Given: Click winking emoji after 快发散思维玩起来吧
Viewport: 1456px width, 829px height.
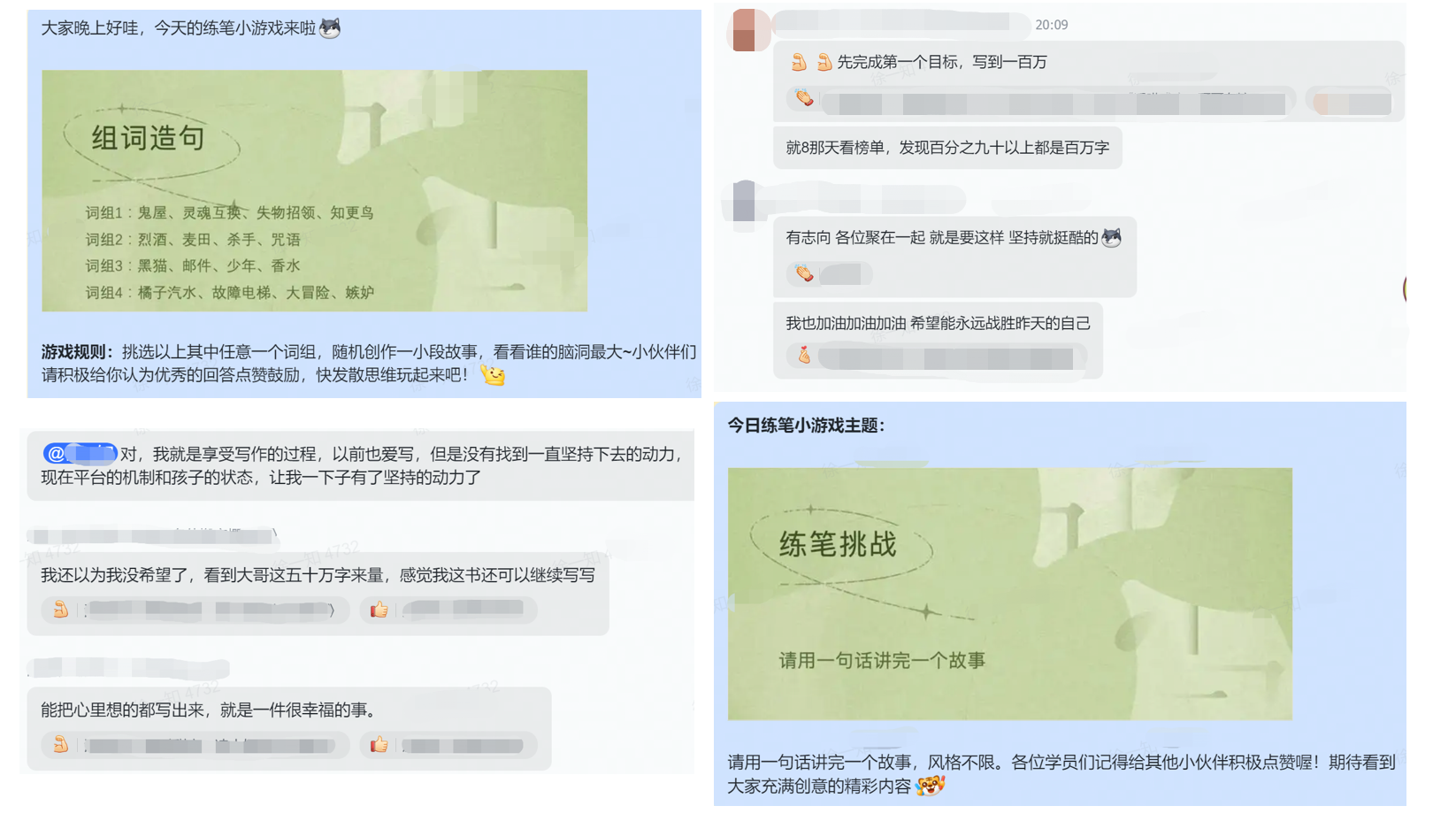Looking at the screenshot, I should (493, 375).
